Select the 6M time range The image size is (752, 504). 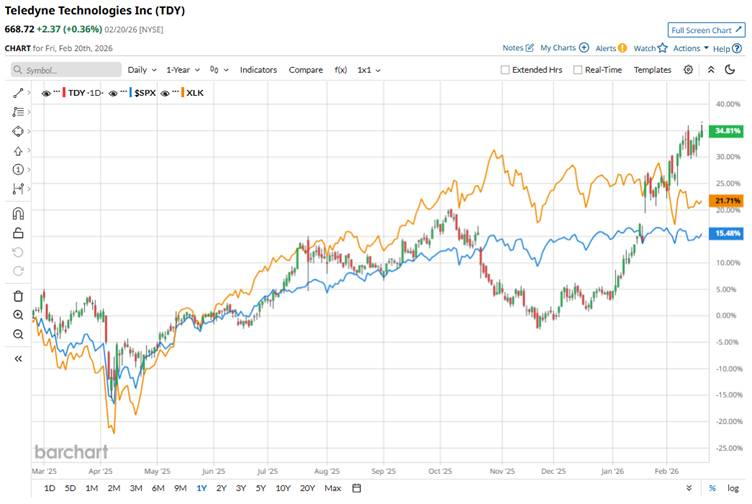158,488
